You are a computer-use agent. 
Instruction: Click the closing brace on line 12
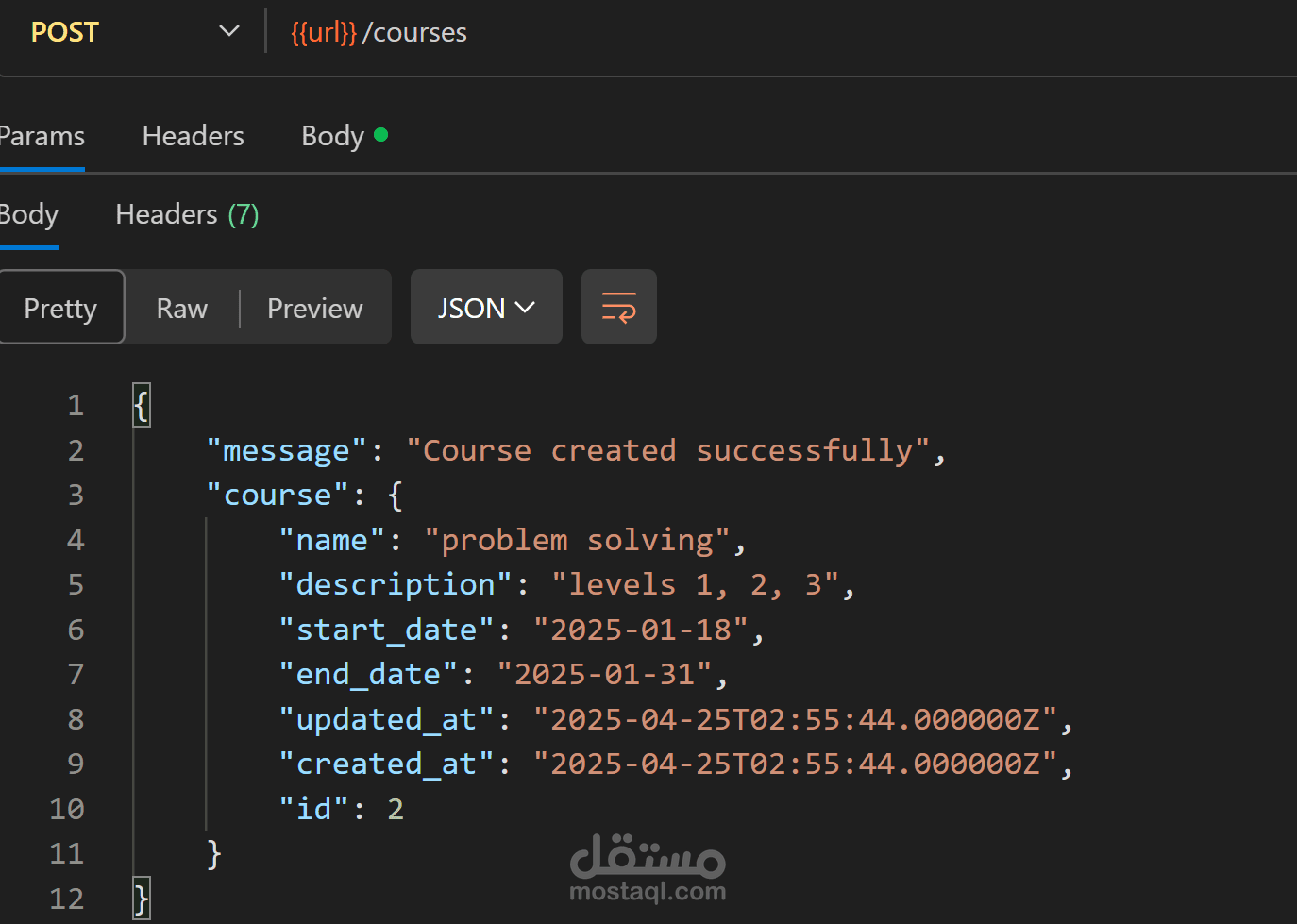142,899
